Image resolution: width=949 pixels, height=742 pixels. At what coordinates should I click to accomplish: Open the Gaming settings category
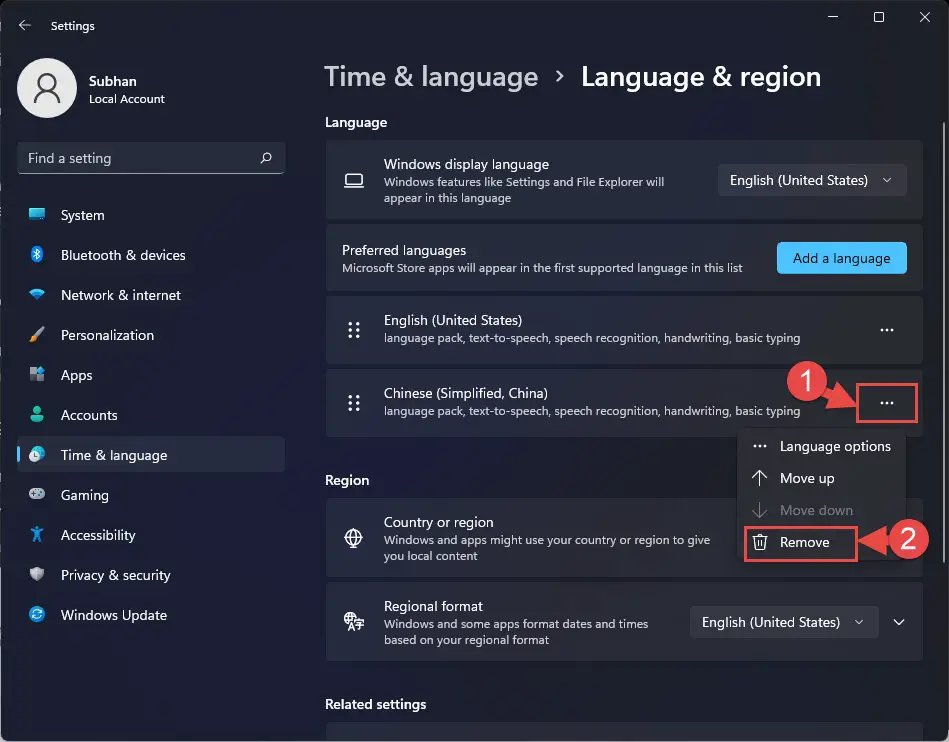click(x=151, y=494)
